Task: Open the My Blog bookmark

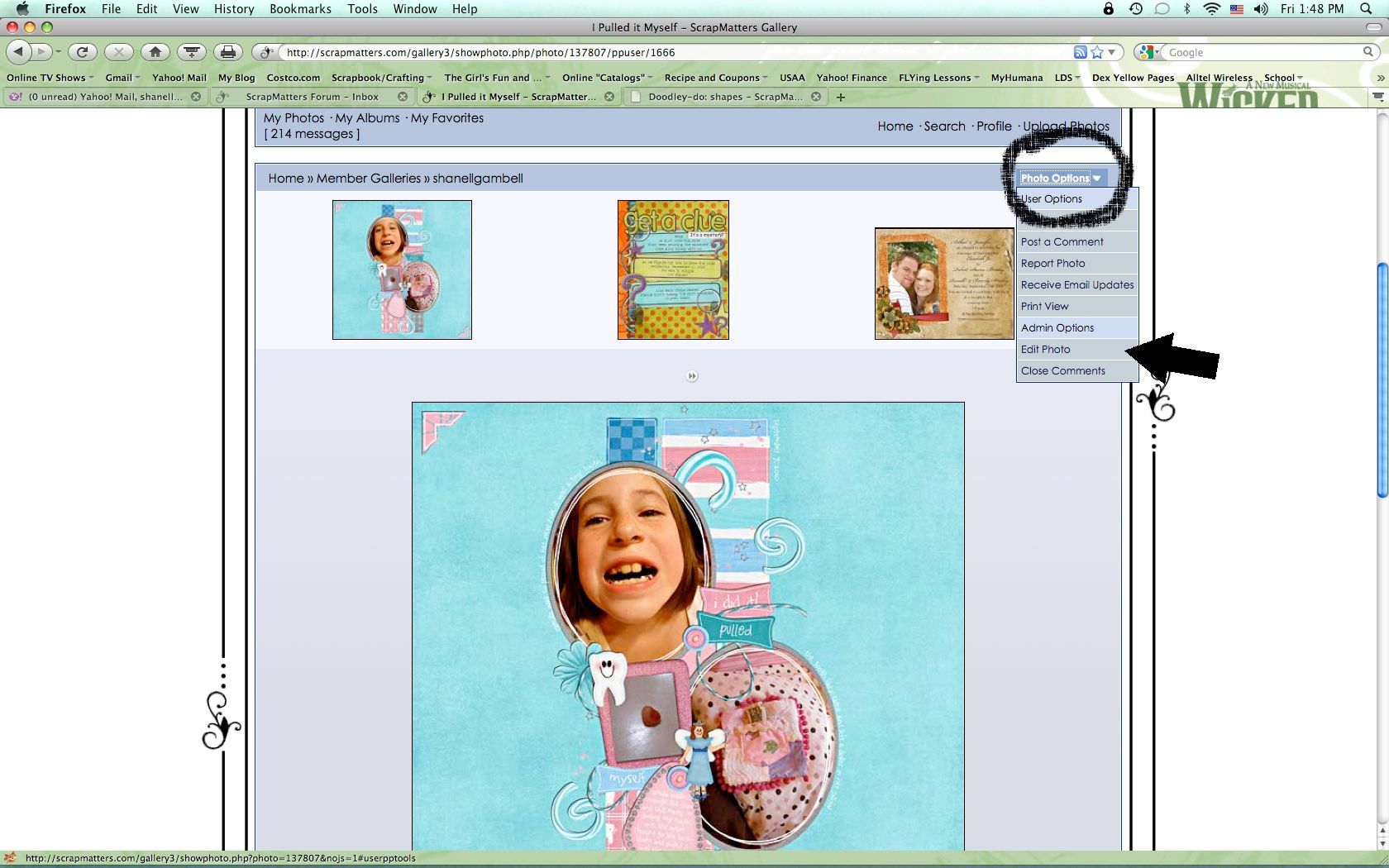Action: coord(236,78)
